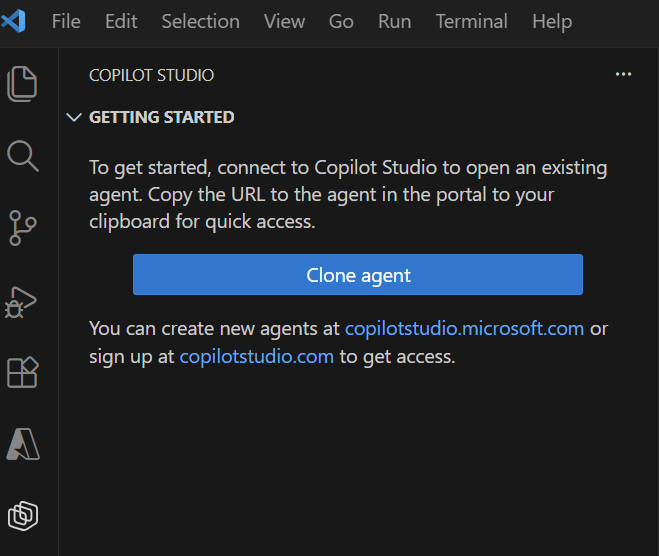The height and width of the screenshot is (556, 659).
Task: Open the Go menu
Action: pyautogui.click(x=341, y=21)
